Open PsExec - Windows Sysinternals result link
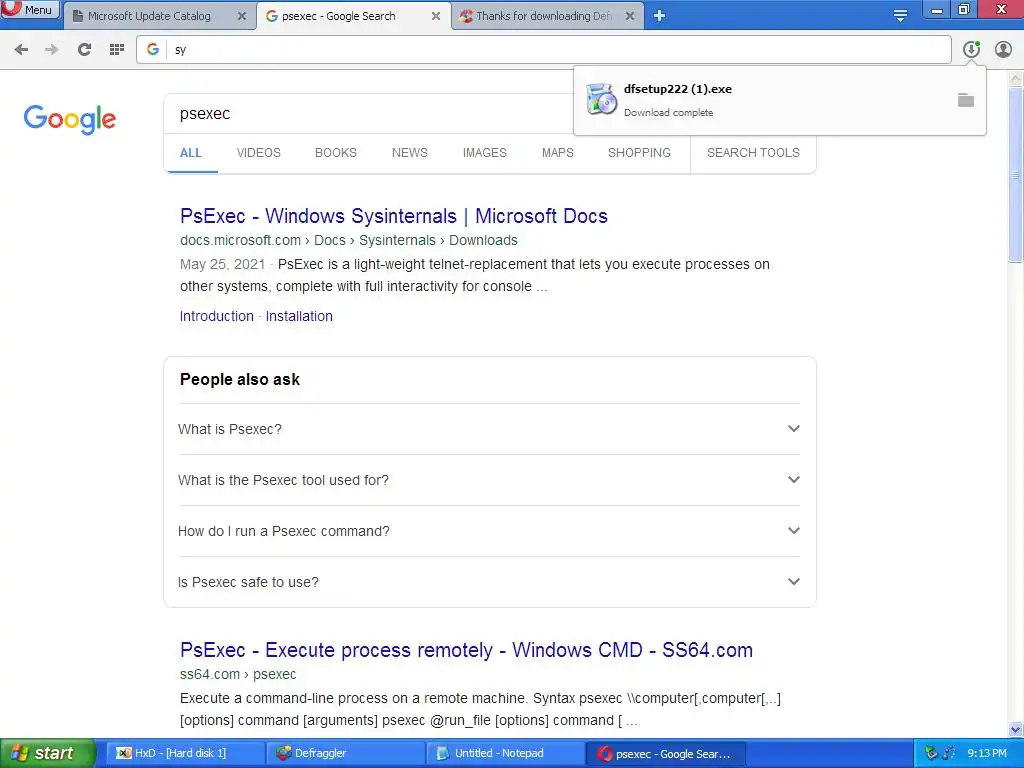1024x768 pixels. point(394,216)
